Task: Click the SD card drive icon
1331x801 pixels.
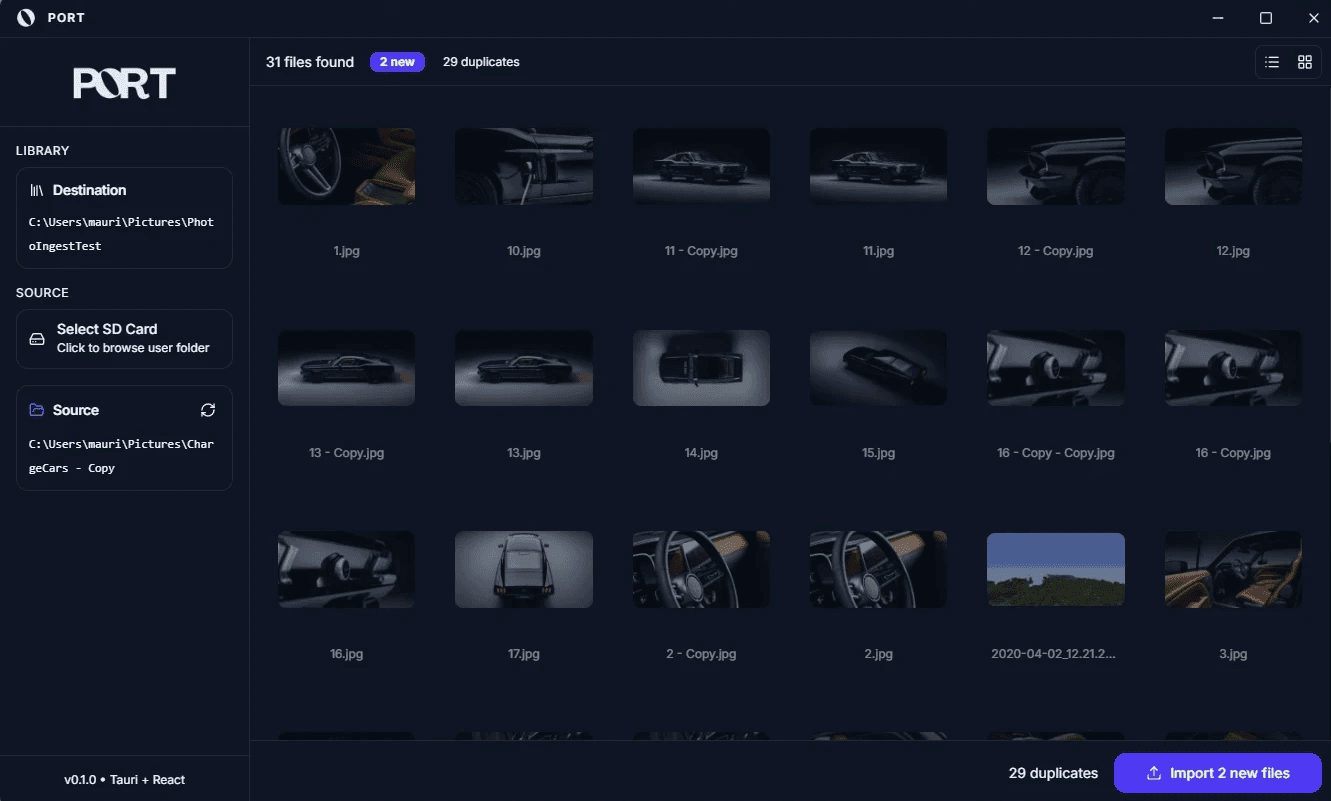Action: tap(37, 338)
